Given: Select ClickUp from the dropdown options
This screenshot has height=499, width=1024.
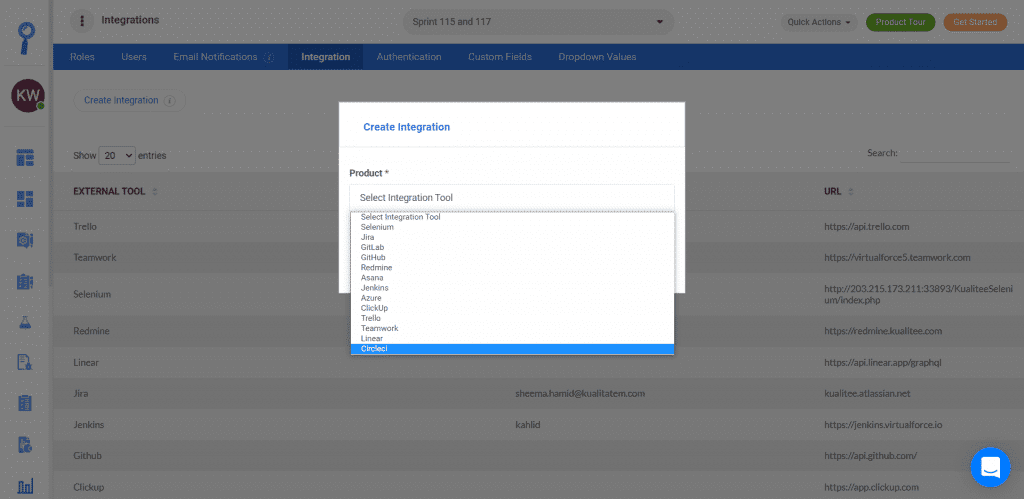Looking at the screenshot, I should pos(512,308).
